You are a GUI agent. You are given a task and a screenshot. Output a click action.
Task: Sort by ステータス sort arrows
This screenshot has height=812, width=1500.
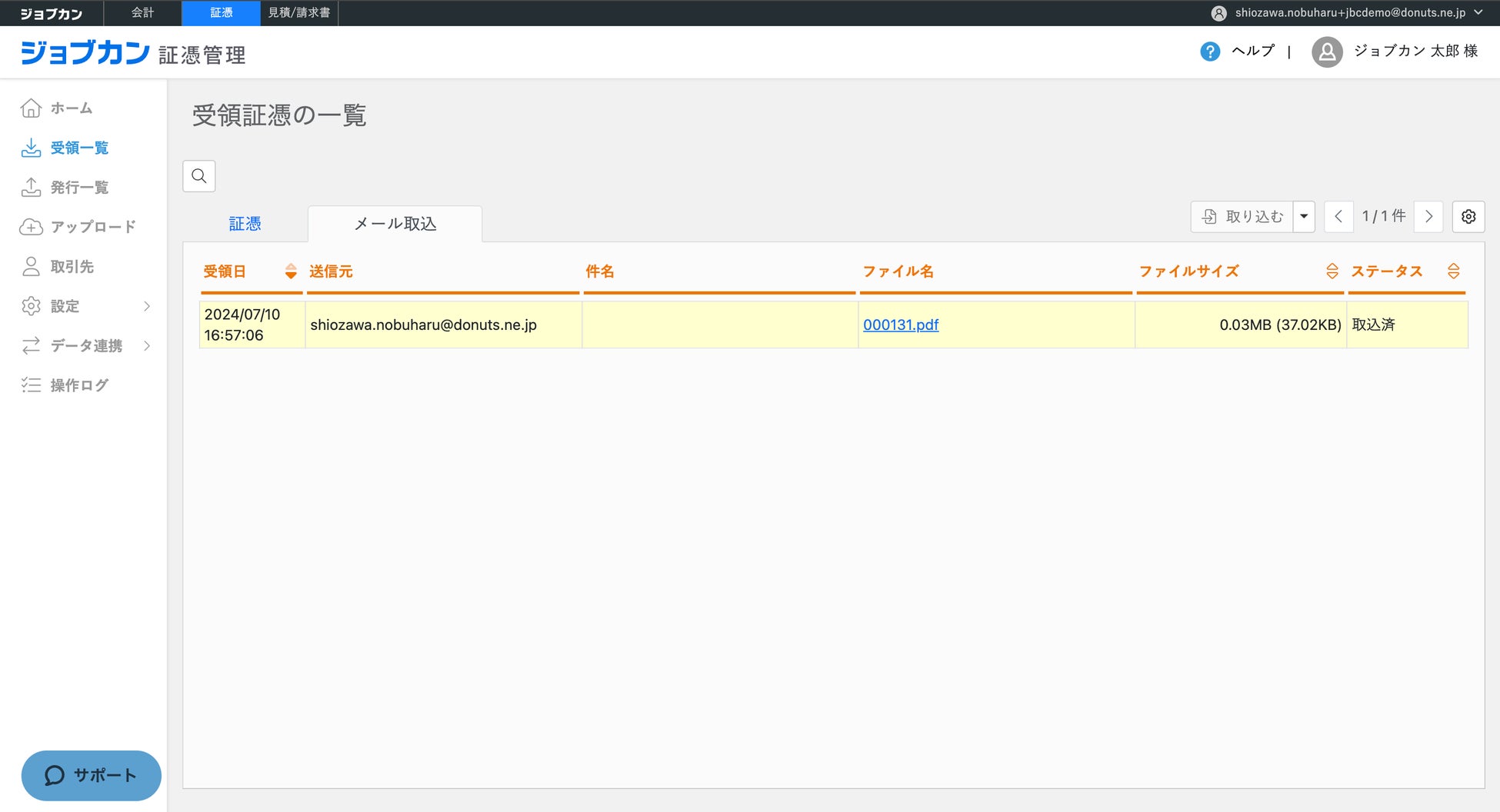click(1453, 271)
